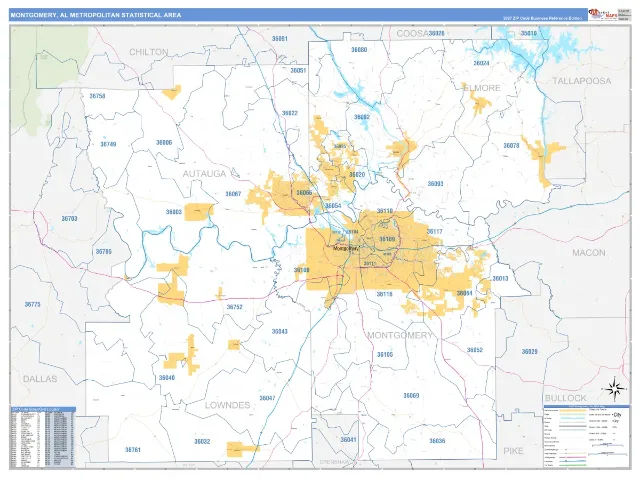Click the map title 'Montgomery, AL Metropolitan Statistical Area'
Screen dimensions: 640x480
click(x=96, y=15)
